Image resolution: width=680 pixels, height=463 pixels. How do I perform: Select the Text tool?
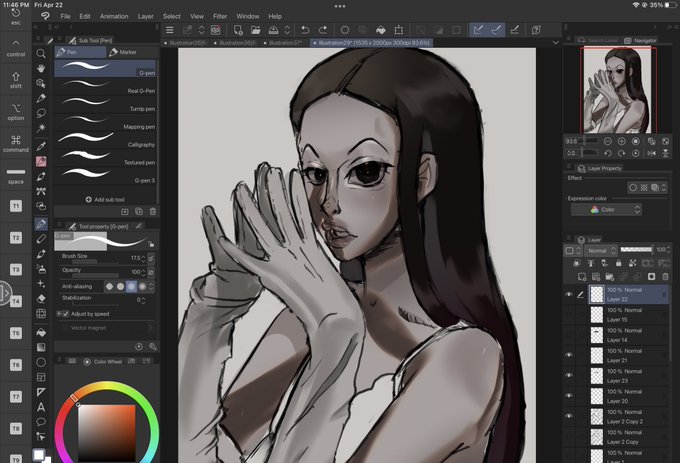point(41,407)
